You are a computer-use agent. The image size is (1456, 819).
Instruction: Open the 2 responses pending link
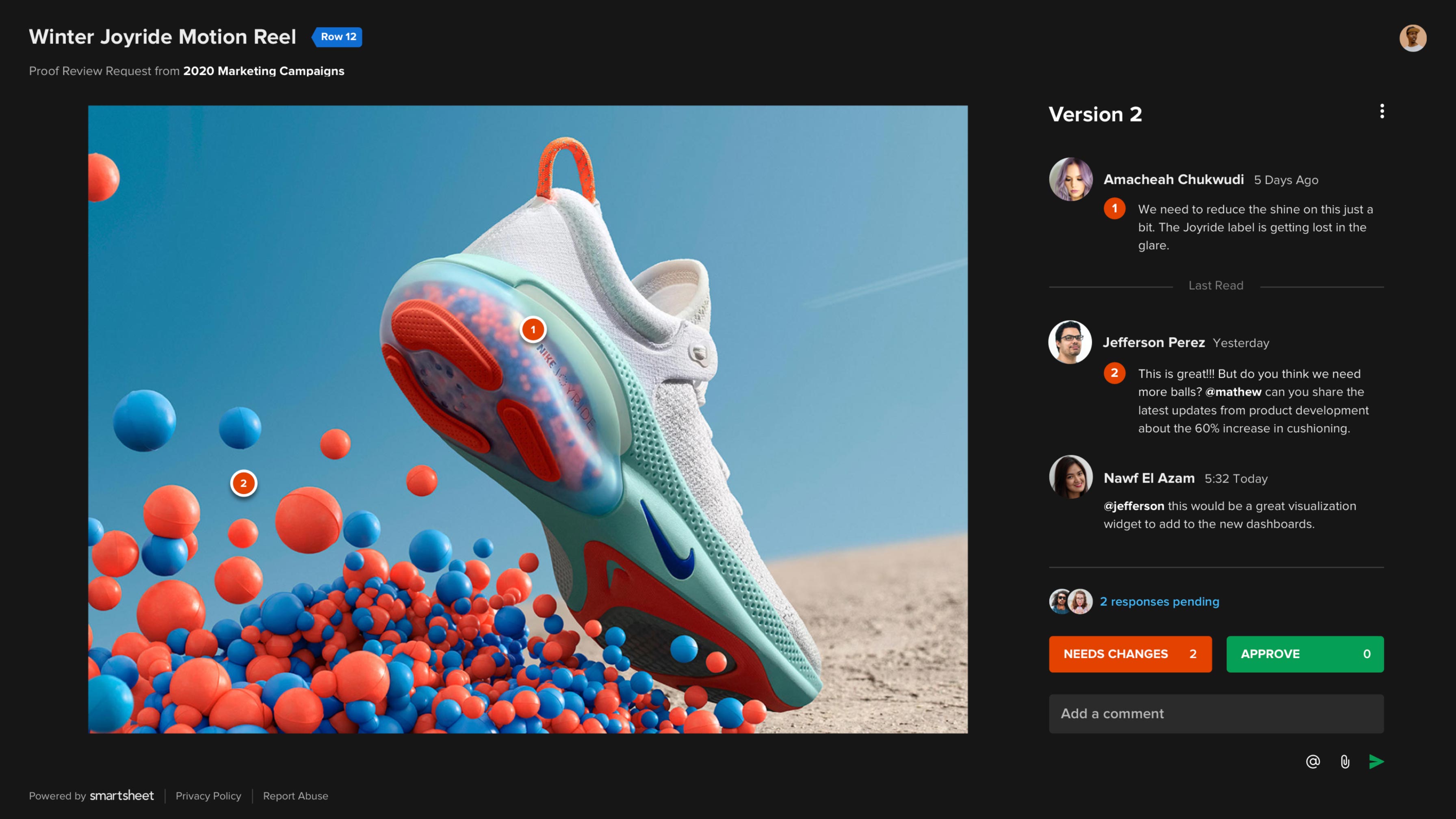(1159, 601)
